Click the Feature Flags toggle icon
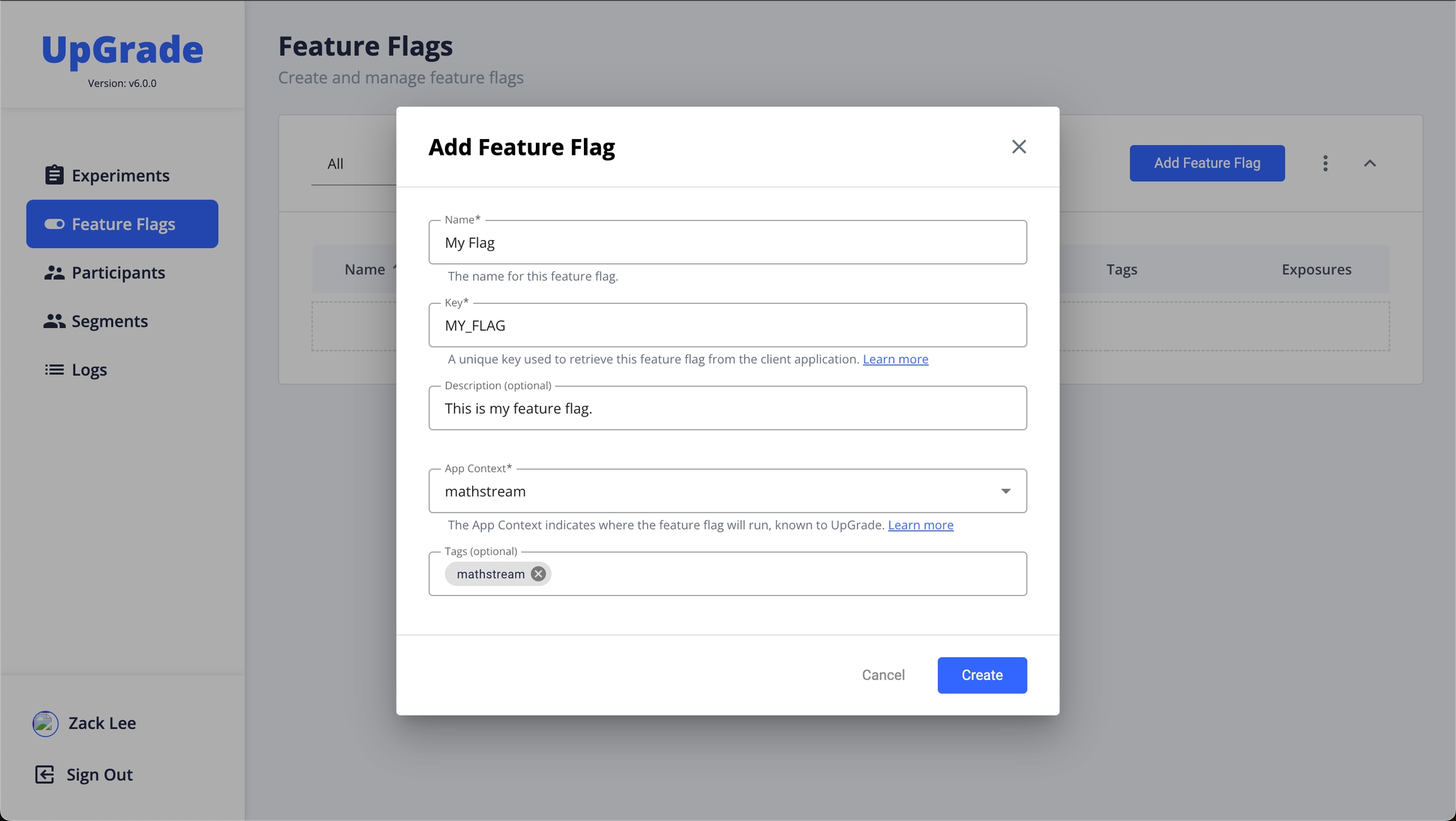Screen dimensions: 1456x821 click(x=54, y=224)
